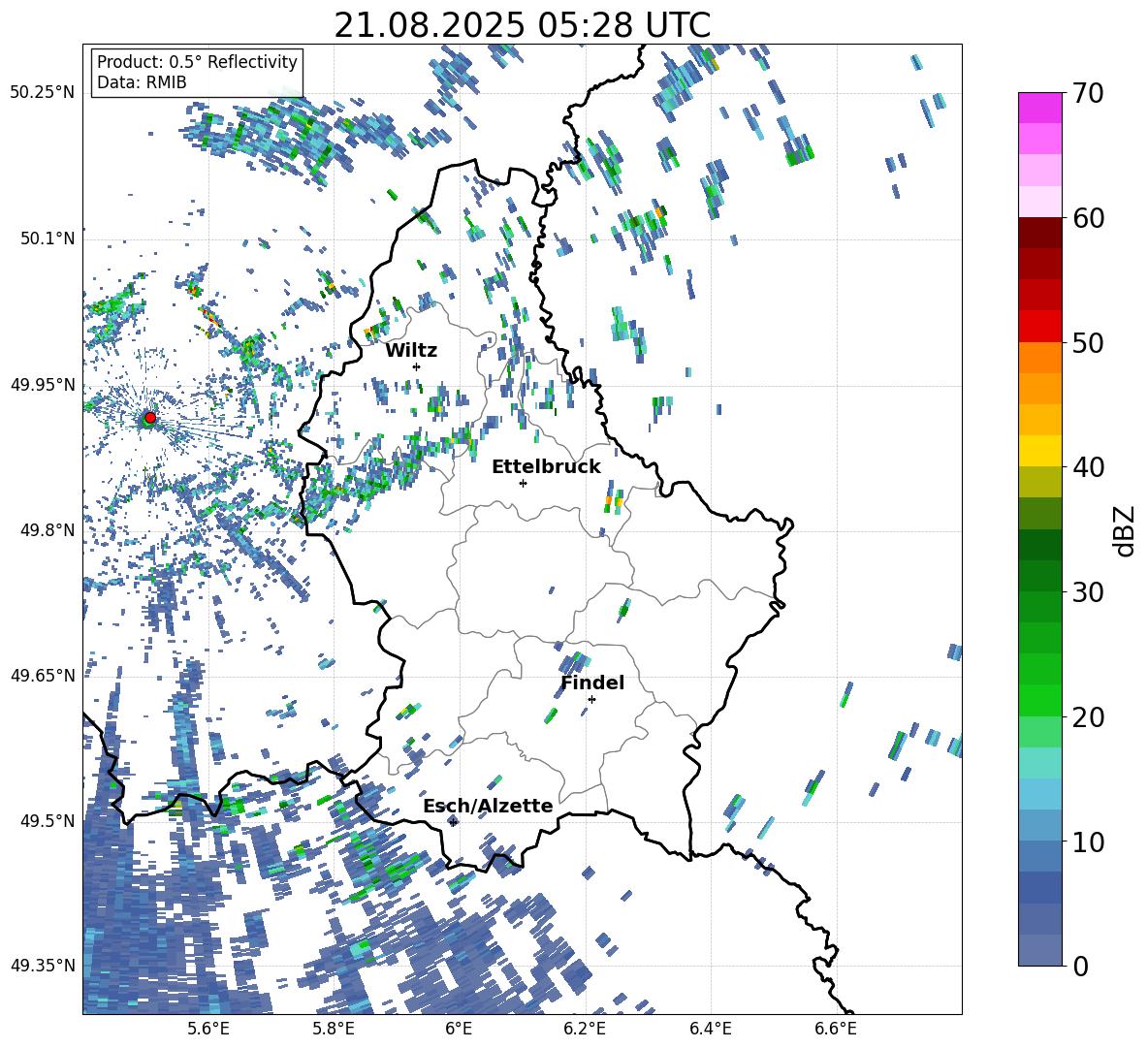Click the 60 tick on colorbar

[x=1088, y=218]
